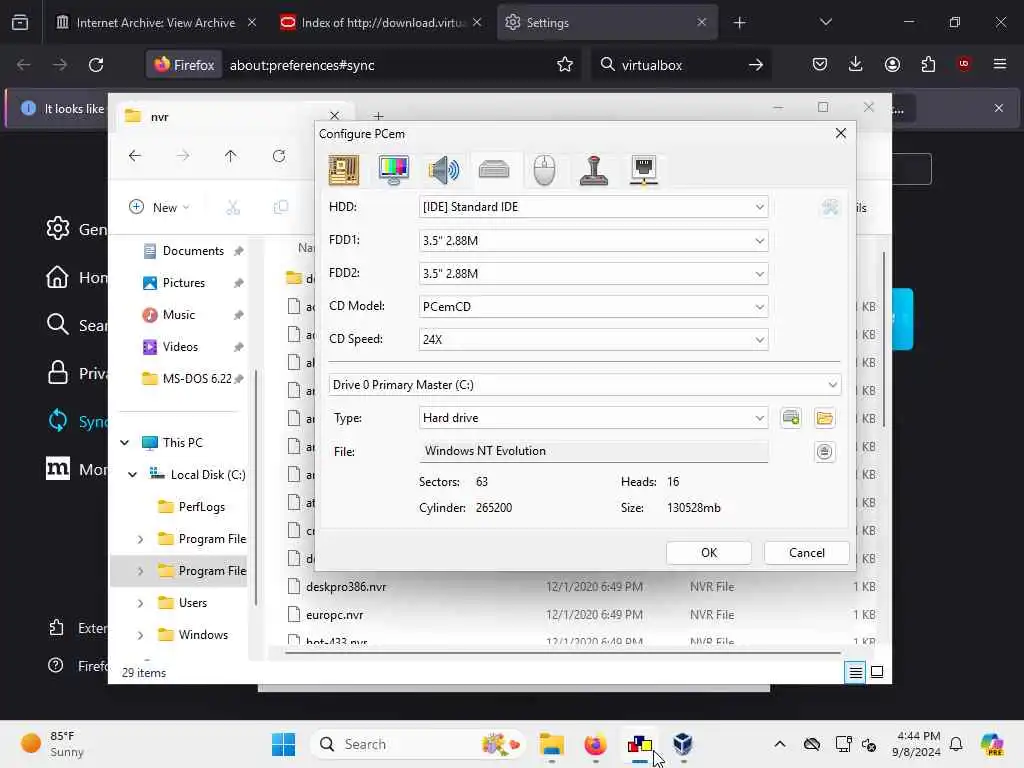List all Firefox tabs dropdown arrow
Viewport: 1024px width, 768px height.
coord(825,23)
